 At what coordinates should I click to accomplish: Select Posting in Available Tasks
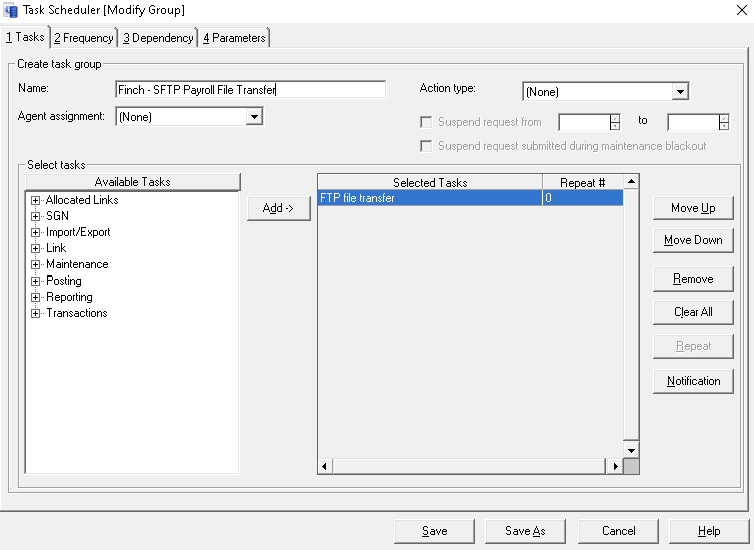point(63,281)
